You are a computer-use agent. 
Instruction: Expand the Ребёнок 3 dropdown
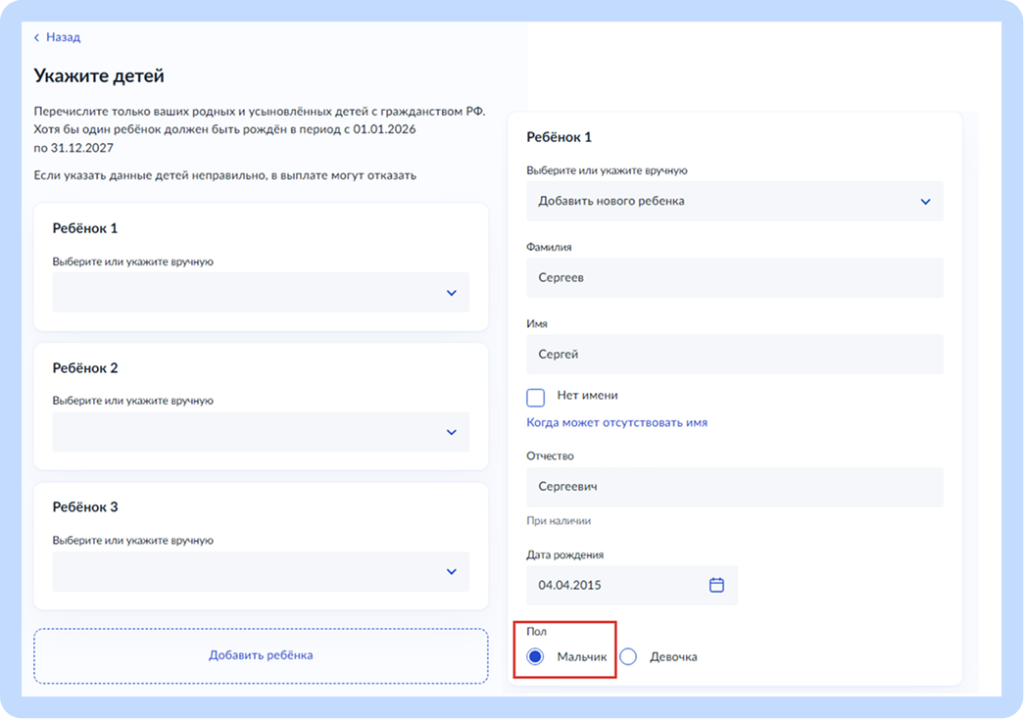pyautogui.click(x=261, y=571)
